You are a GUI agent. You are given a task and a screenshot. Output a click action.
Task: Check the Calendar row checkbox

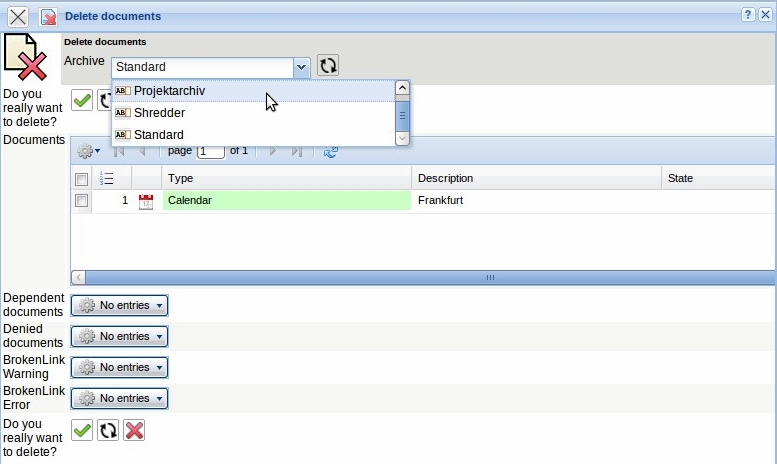tap(82, 201)
